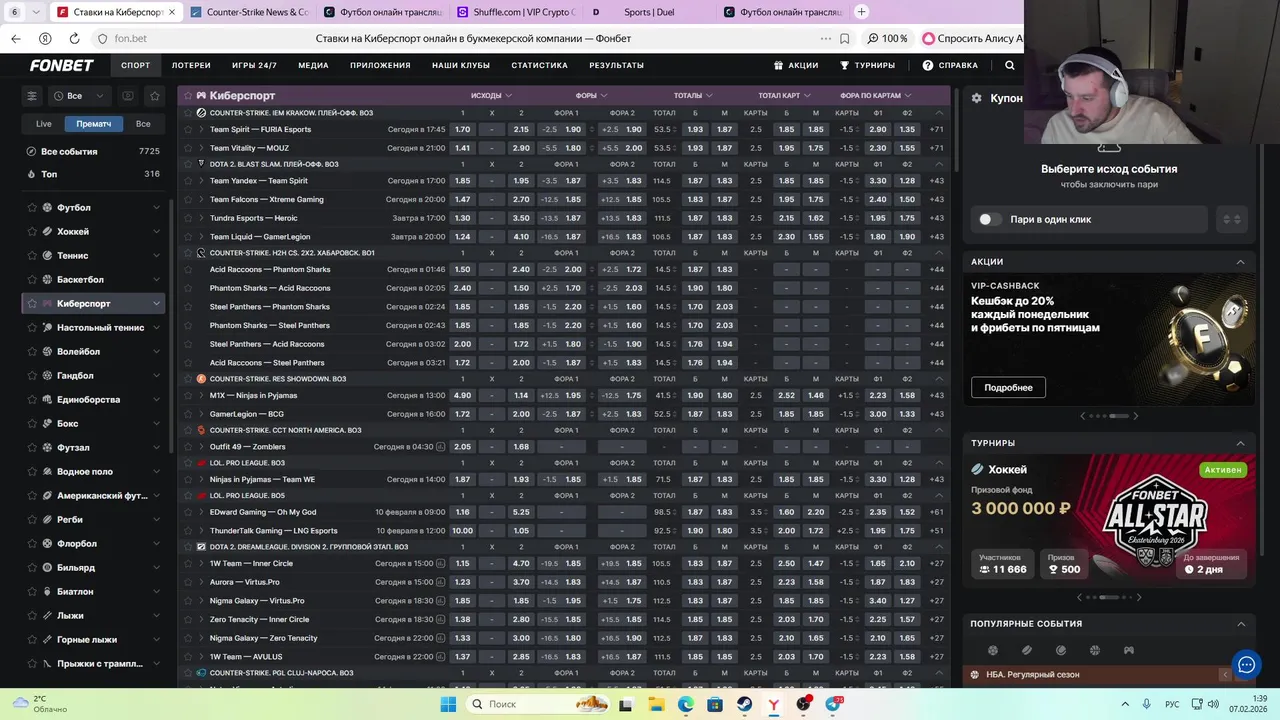Open Исходы column dropdown
Screen dimensions: 1280x720
click(491, 95)
